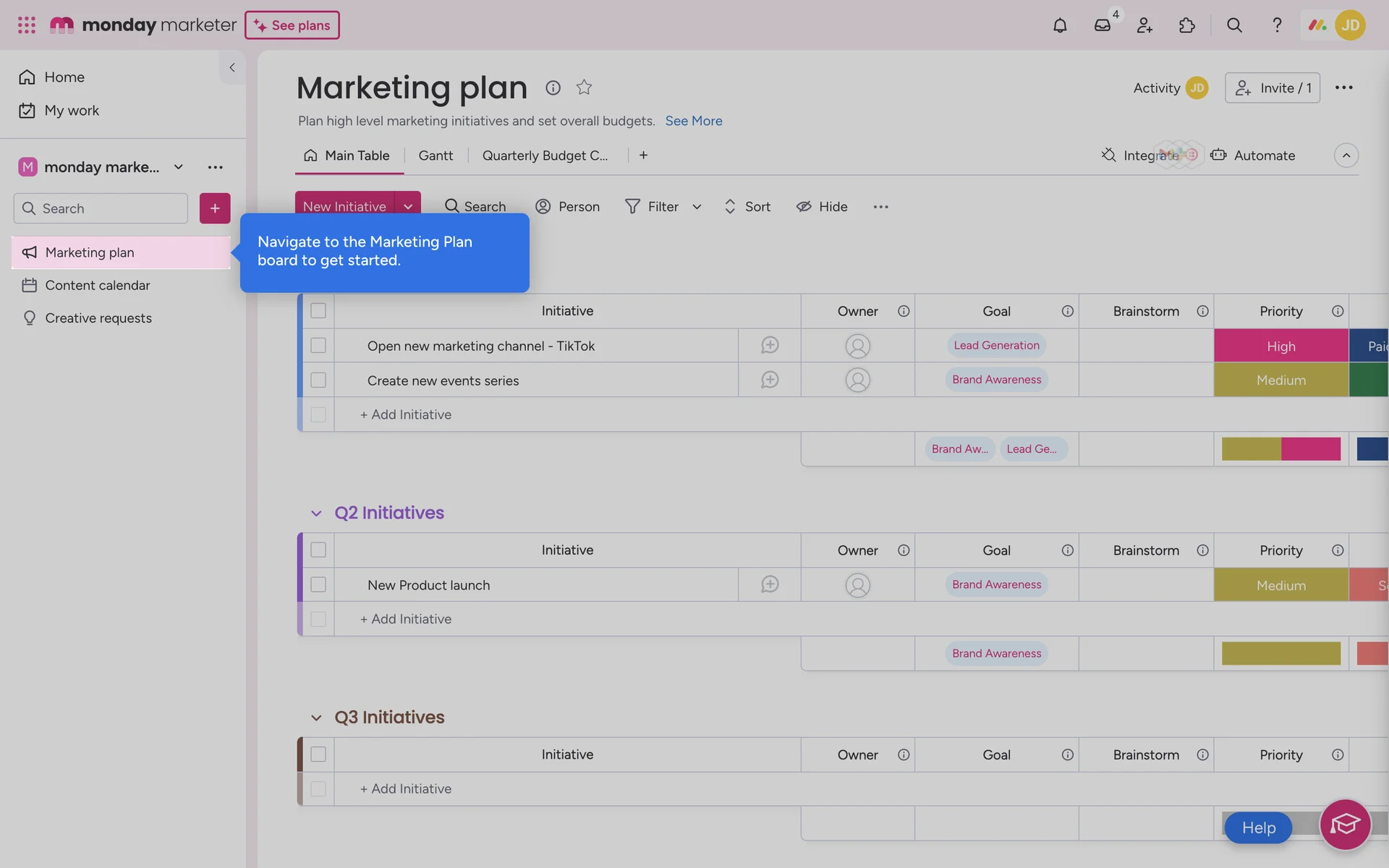This screenshot has height=868, width=1389.
Task: Collapse the Q2 Initiatives group
Action: [316, 514]
